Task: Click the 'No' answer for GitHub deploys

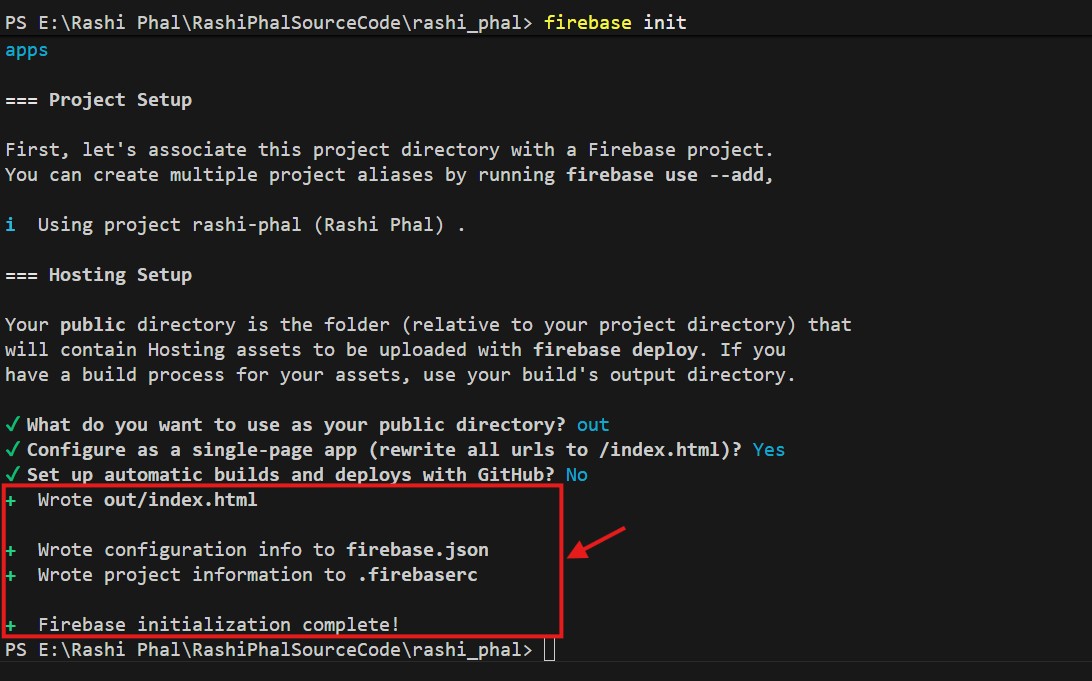Action: click(576, 475)
